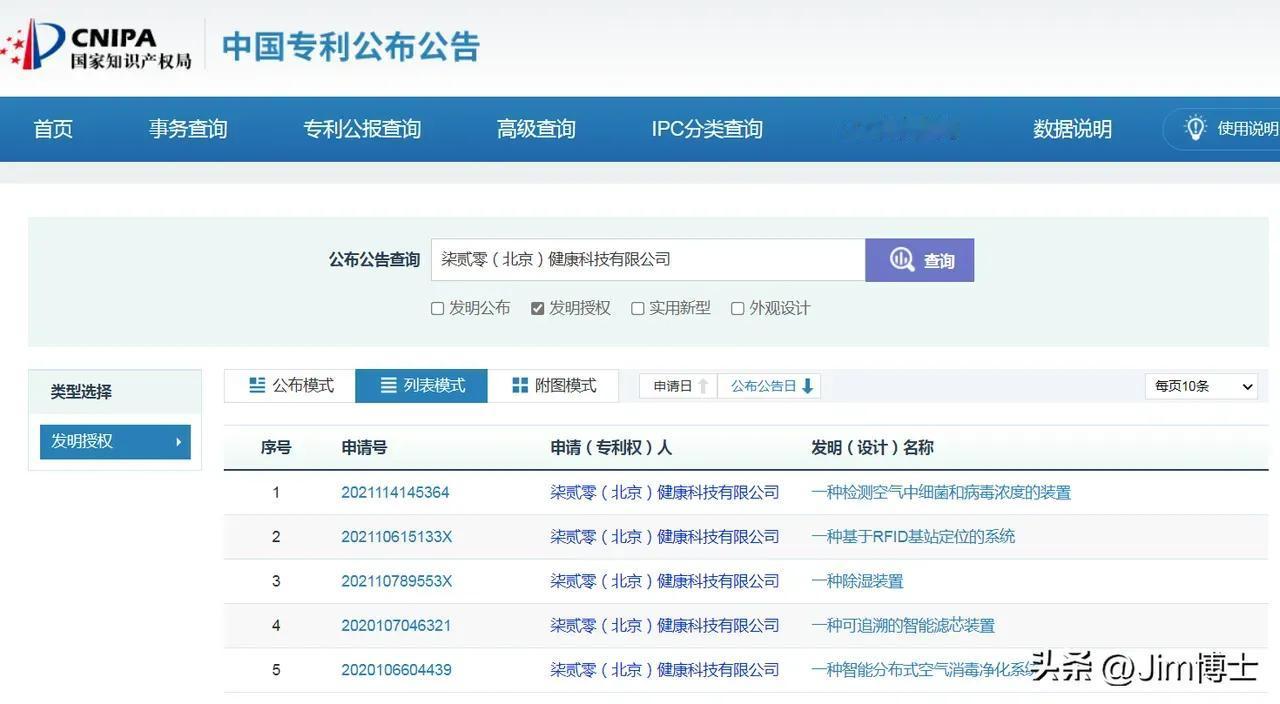Open patent 一种检测空气中细菌和病毒浓度的装置
The height and width of the screenshot is (704, 1280).
coord(941,492)
